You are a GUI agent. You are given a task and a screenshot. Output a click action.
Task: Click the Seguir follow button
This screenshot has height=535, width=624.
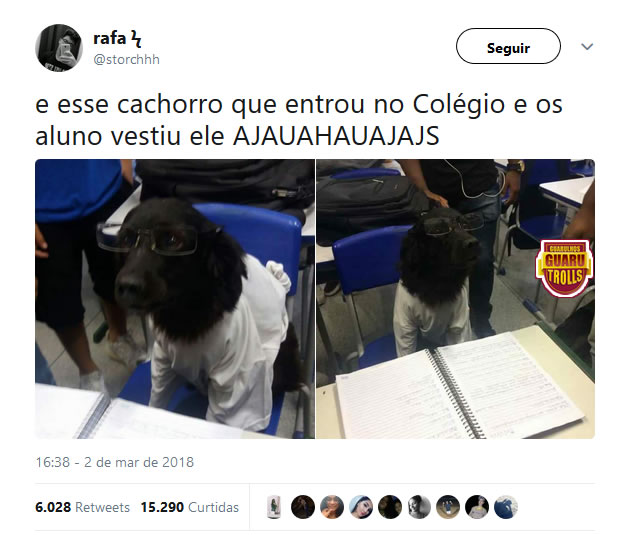[508, 46]
